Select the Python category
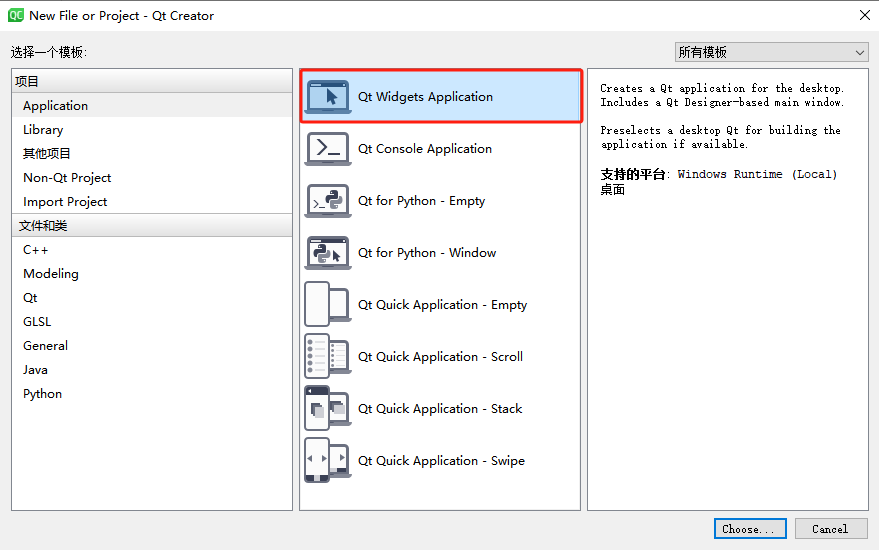This screenshot has width=879, height=550. pos(152,394)
